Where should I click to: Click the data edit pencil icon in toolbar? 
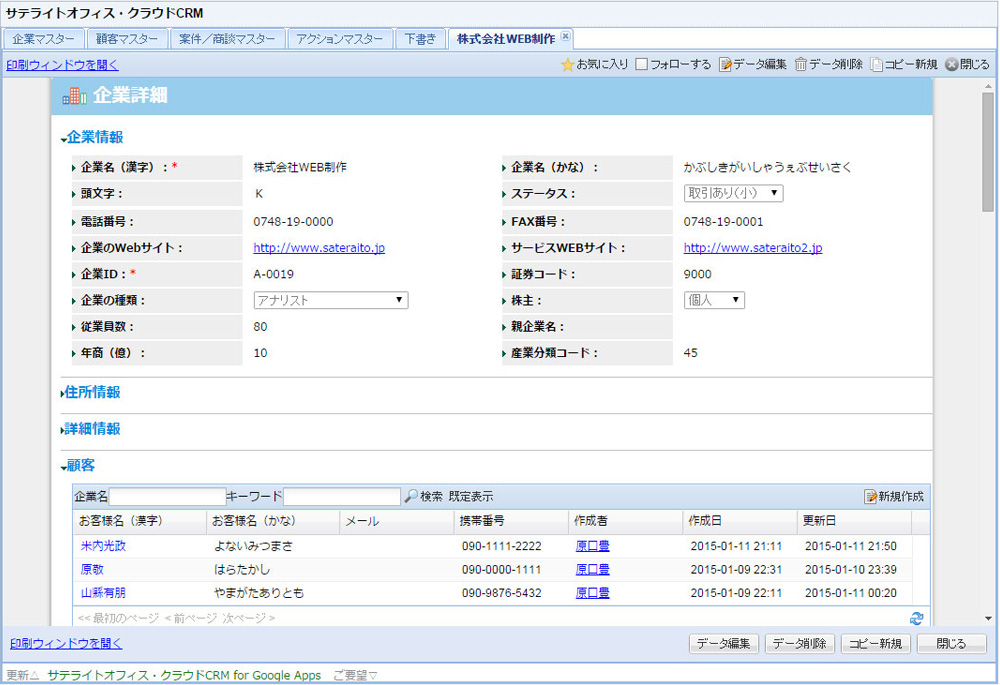pos(725,65)
